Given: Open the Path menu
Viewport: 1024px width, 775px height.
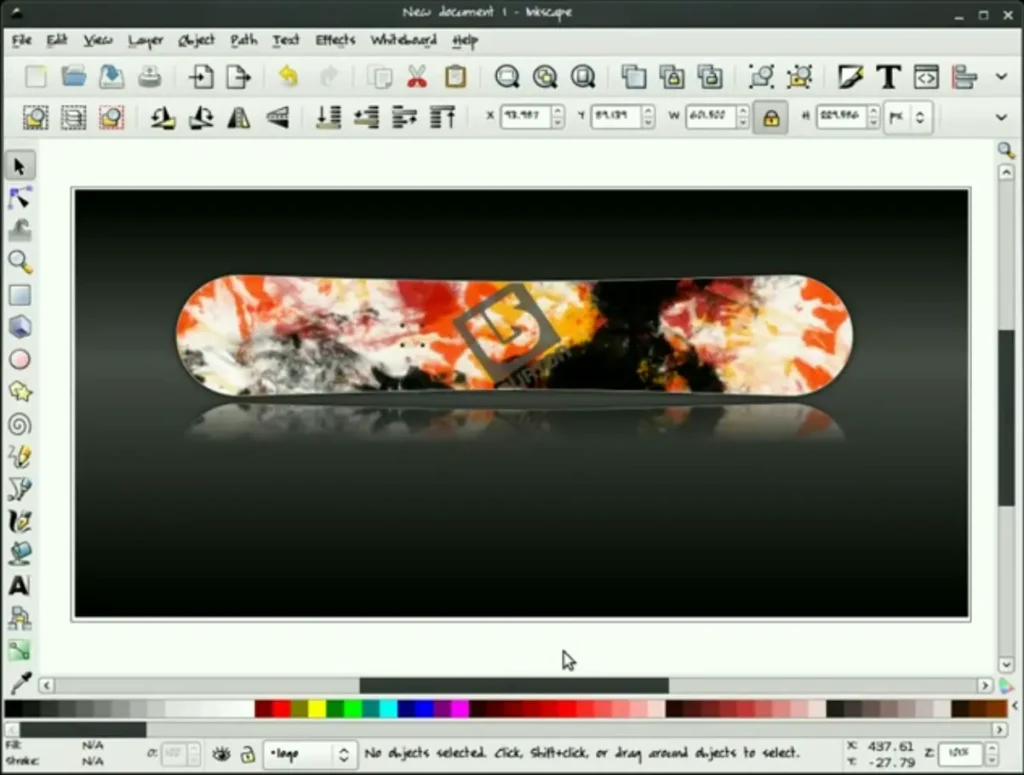Looking at the screenshot, I should [x=244, y=40].
